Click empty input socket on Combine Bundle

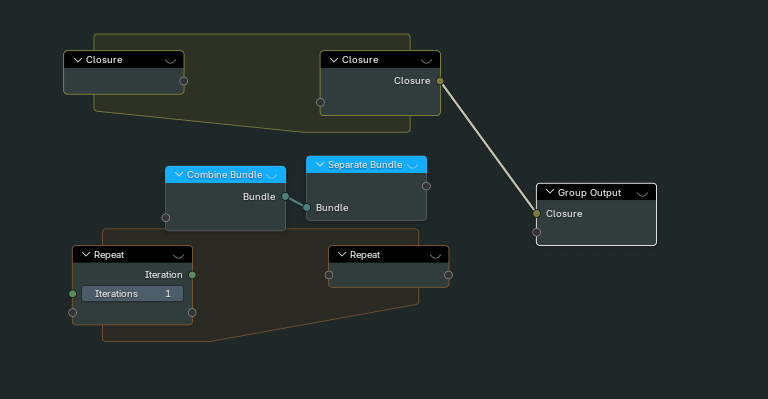coord(166,217)
